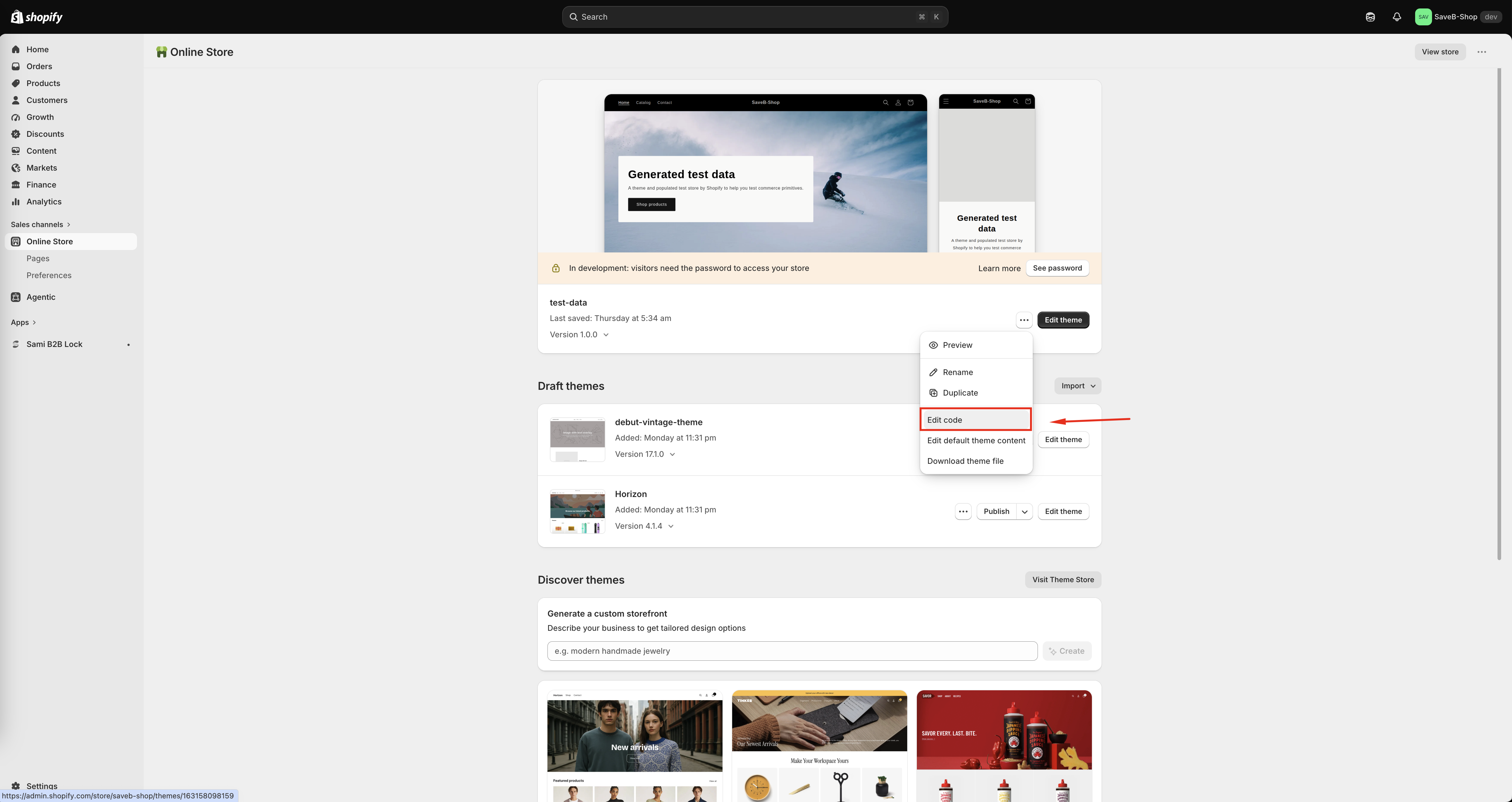Click the storefront description input field
This screenshot has width=1512, height=802.
coord(792,651)
